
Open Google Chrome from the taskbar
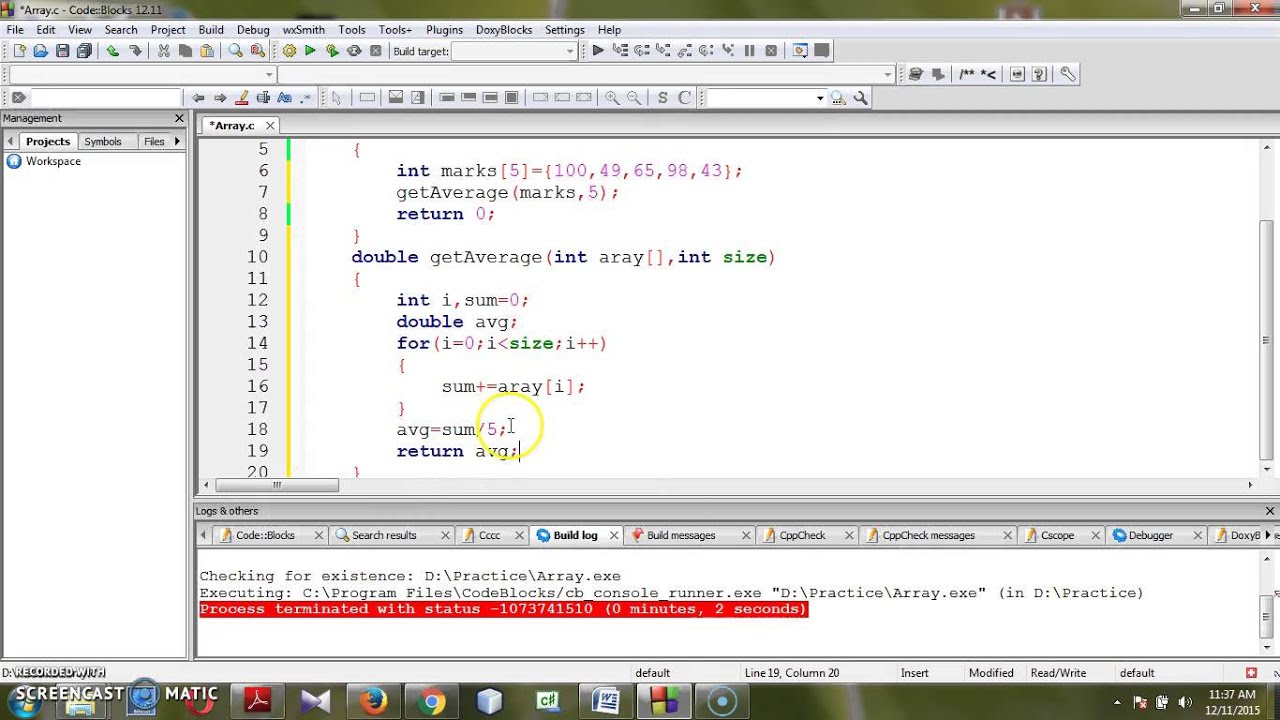[431, 701]
